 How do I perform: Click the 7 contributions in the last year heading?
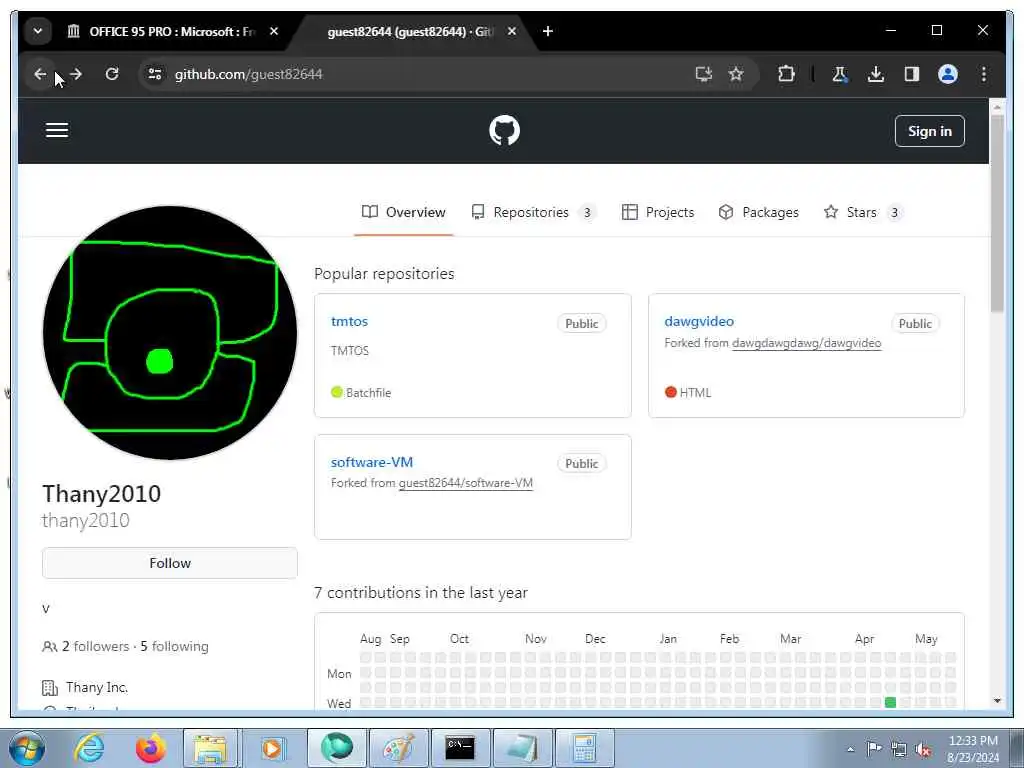click(x=421, y=593)
